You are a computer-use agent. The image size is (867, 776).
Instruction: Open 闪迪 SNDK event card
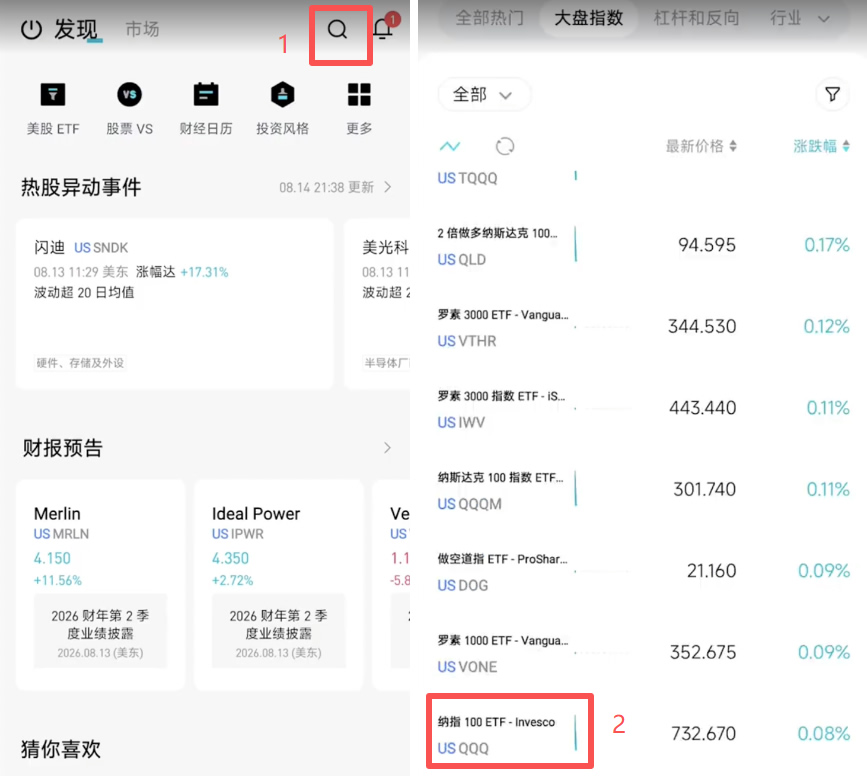(175, 304)
